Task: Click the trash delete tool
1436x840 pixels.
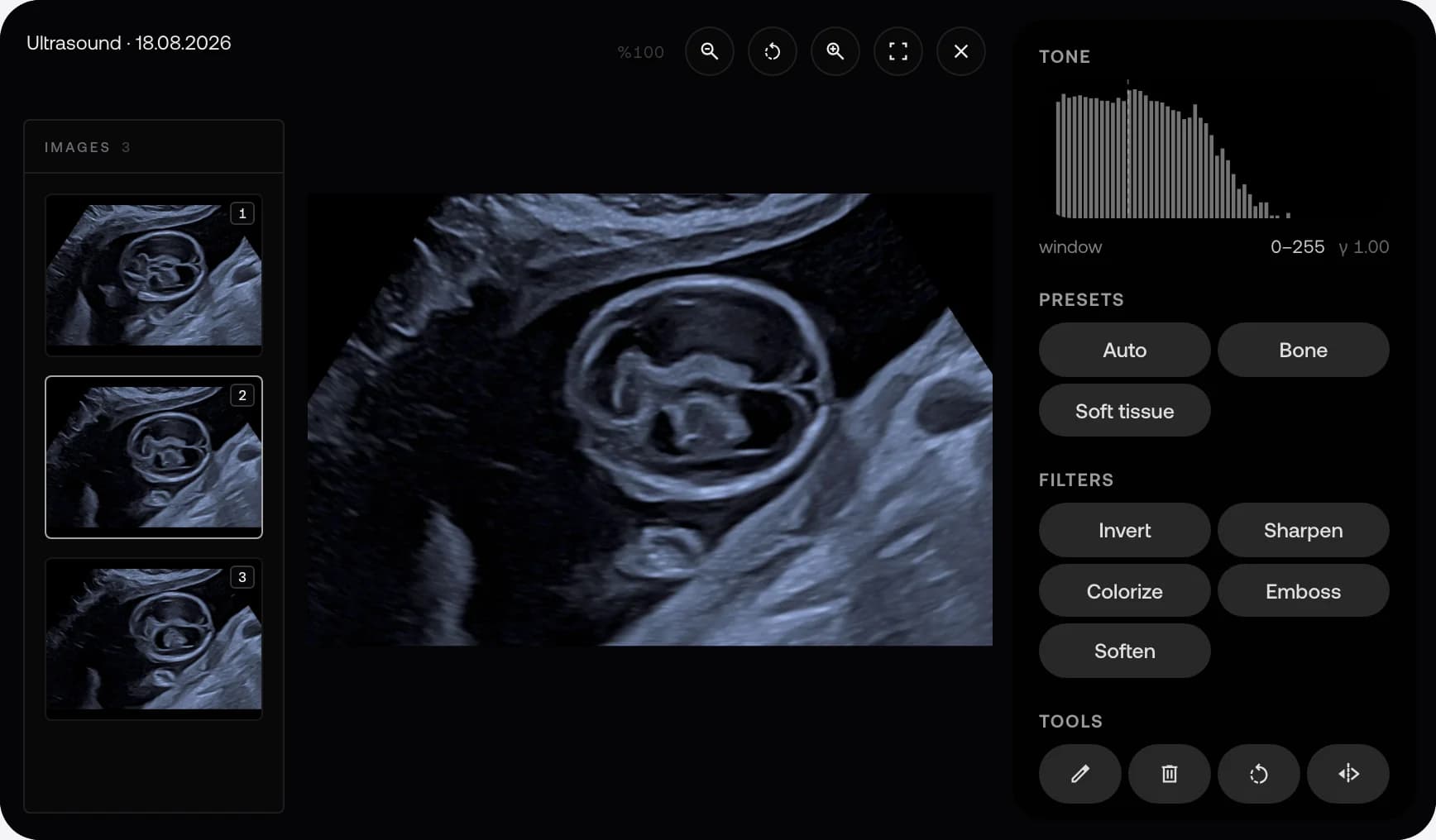Action: 1170,774
